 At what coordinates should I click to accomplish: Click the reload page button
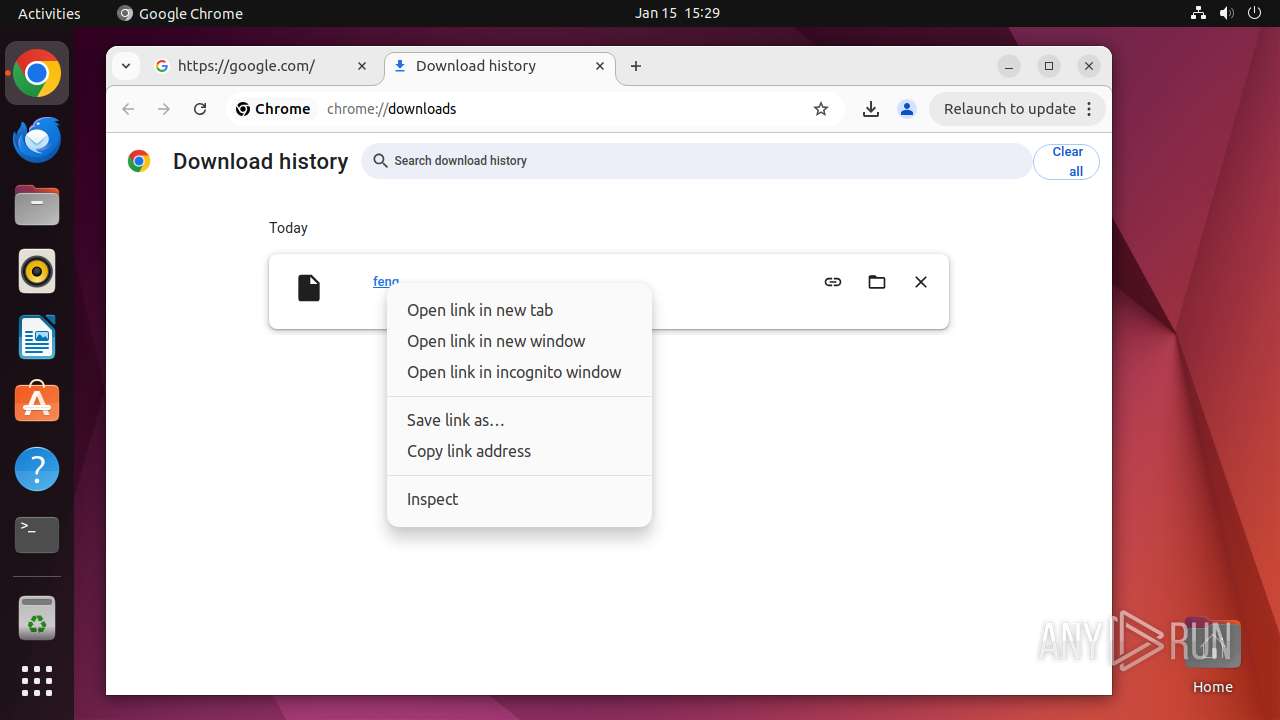click(200, 109)
